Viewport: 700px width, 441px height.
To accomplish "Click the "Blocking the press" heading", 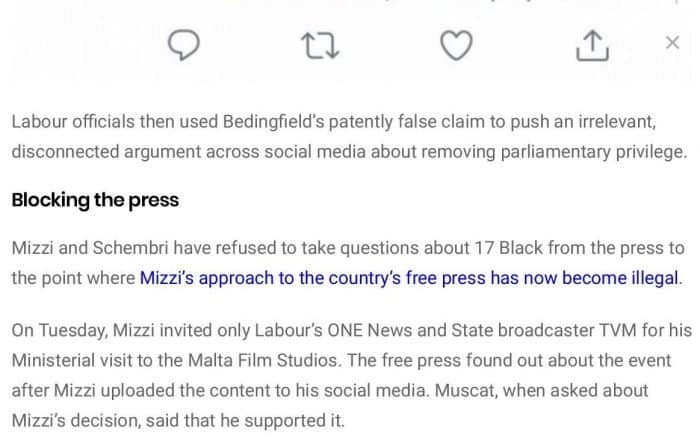I will pos(95,200).
